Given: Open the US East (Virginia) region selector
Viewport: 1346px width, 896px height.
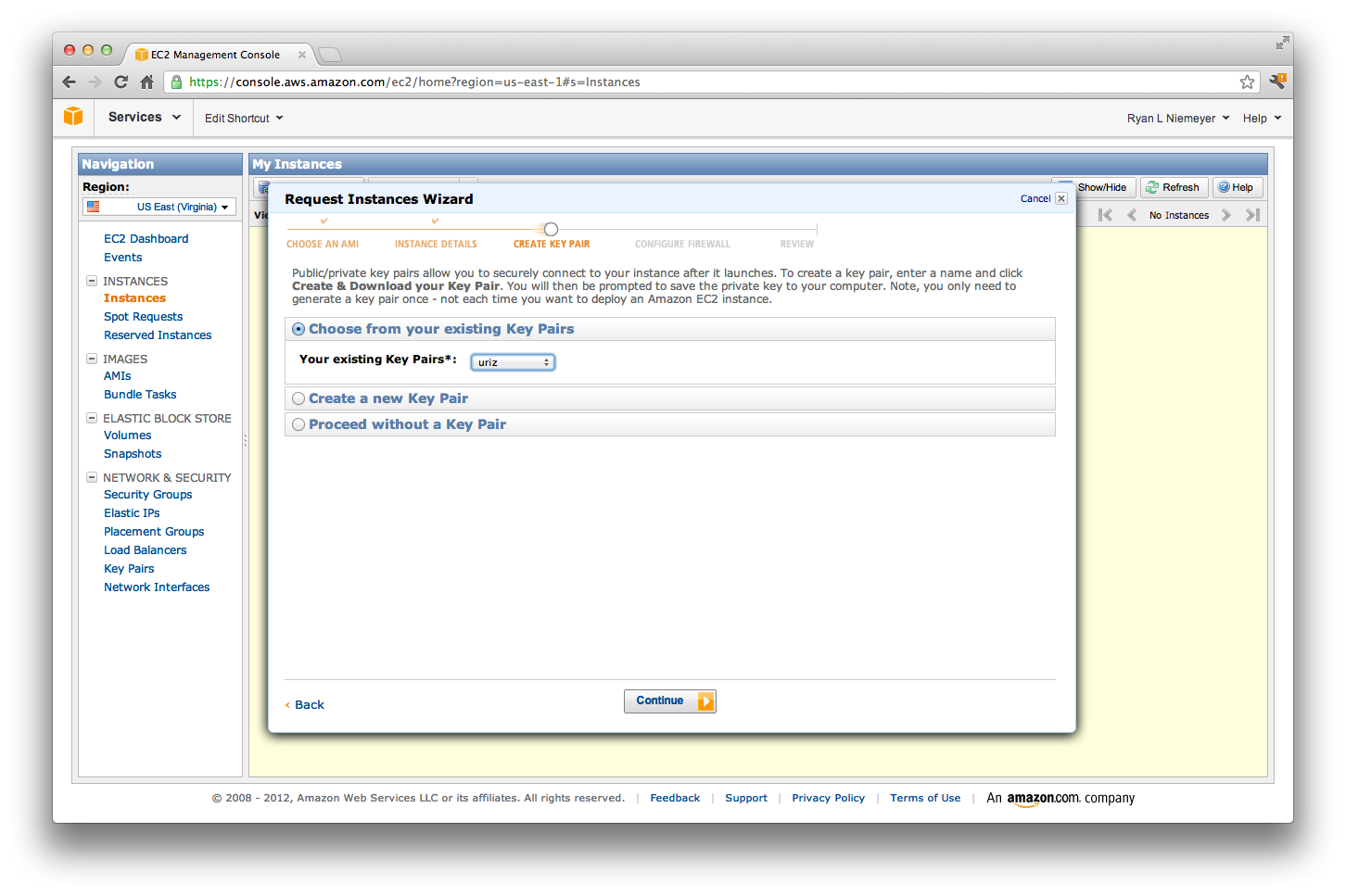Looking at the screenshot, I should 158,206.
